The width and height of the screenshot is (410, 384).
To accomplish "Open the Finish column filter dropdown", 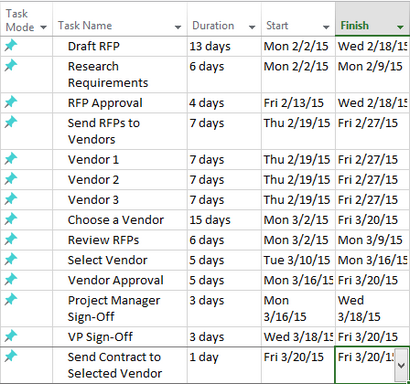I will (x=400, y=27).
